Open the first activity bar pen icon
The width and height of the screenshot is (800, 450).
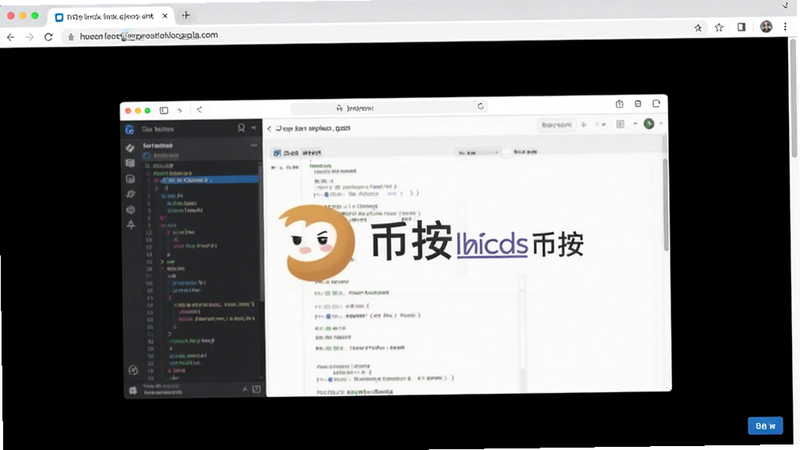pos(131,148)
